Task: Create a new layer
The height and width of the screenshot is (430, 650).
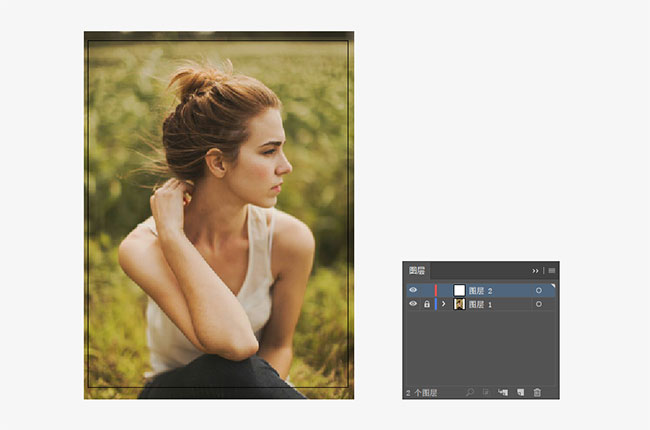Action: tap(520, 392)
